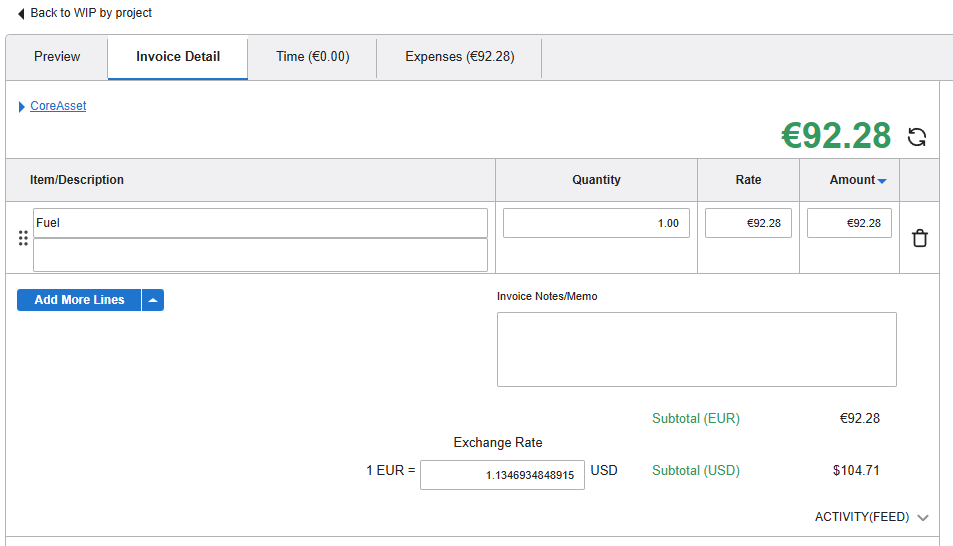The height and width of the screenshot is (546, 953).
Task: Click the back arrow icon beside WIP link
Action: (x=21, y=13)
